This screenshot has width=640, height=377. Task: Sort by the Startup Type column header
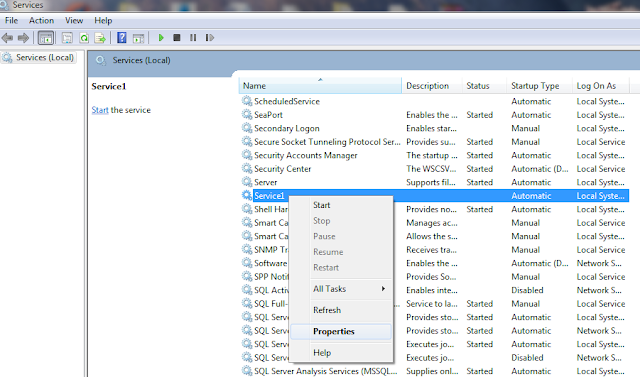(539, 86)
